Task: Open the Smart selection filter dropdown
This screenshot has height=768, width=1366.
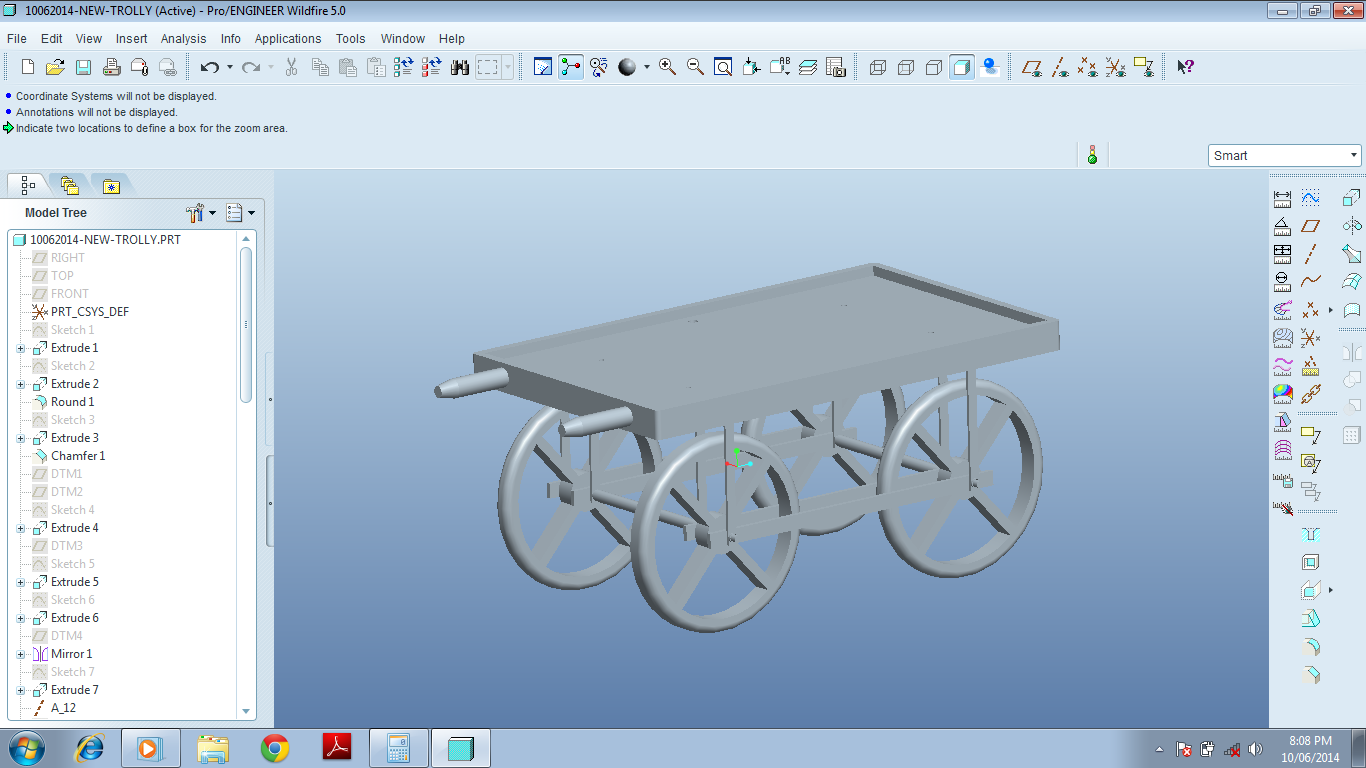Action: (1285, 155)
